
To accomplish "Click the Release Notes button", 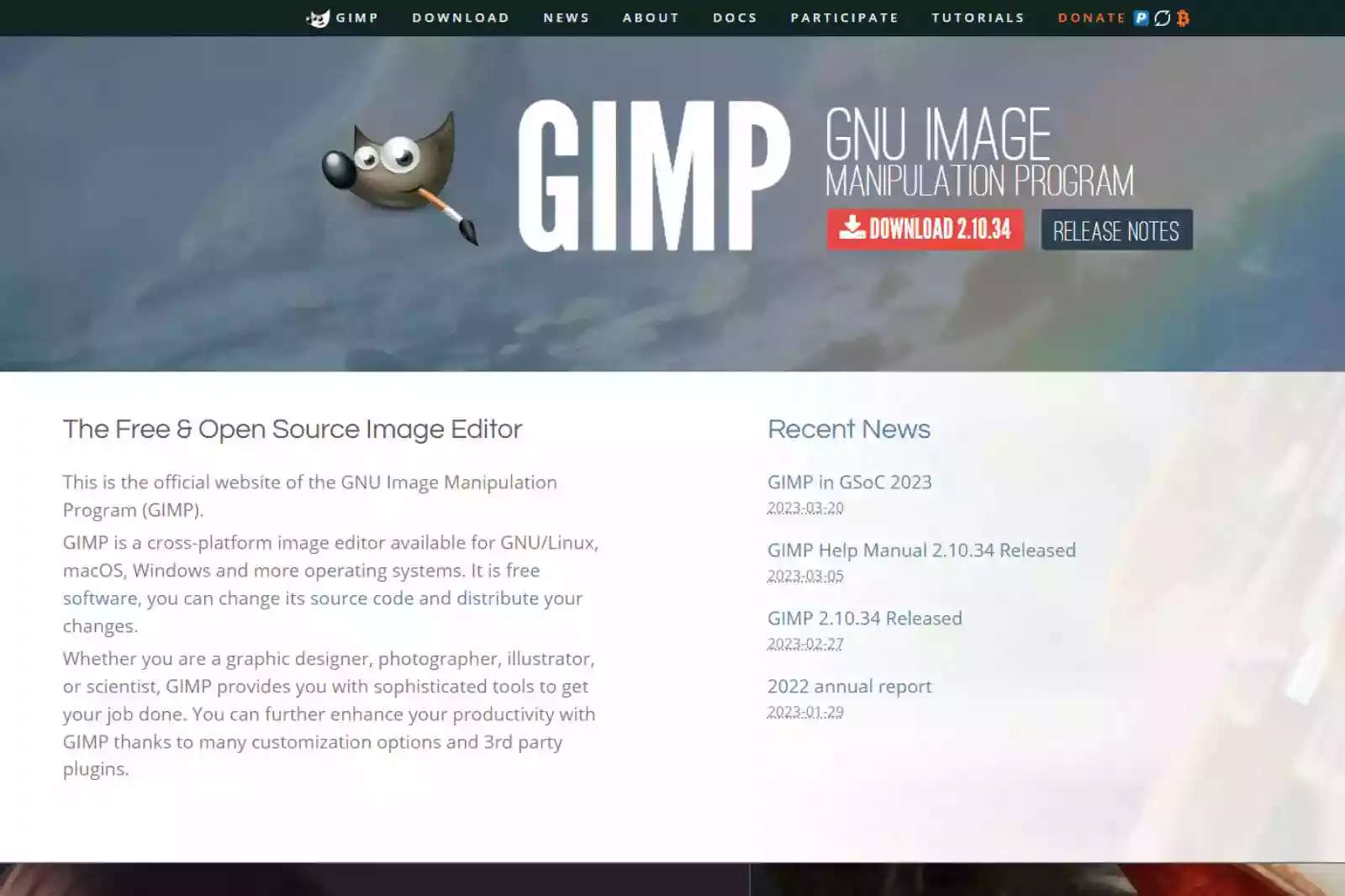I will pos(1116,230).
